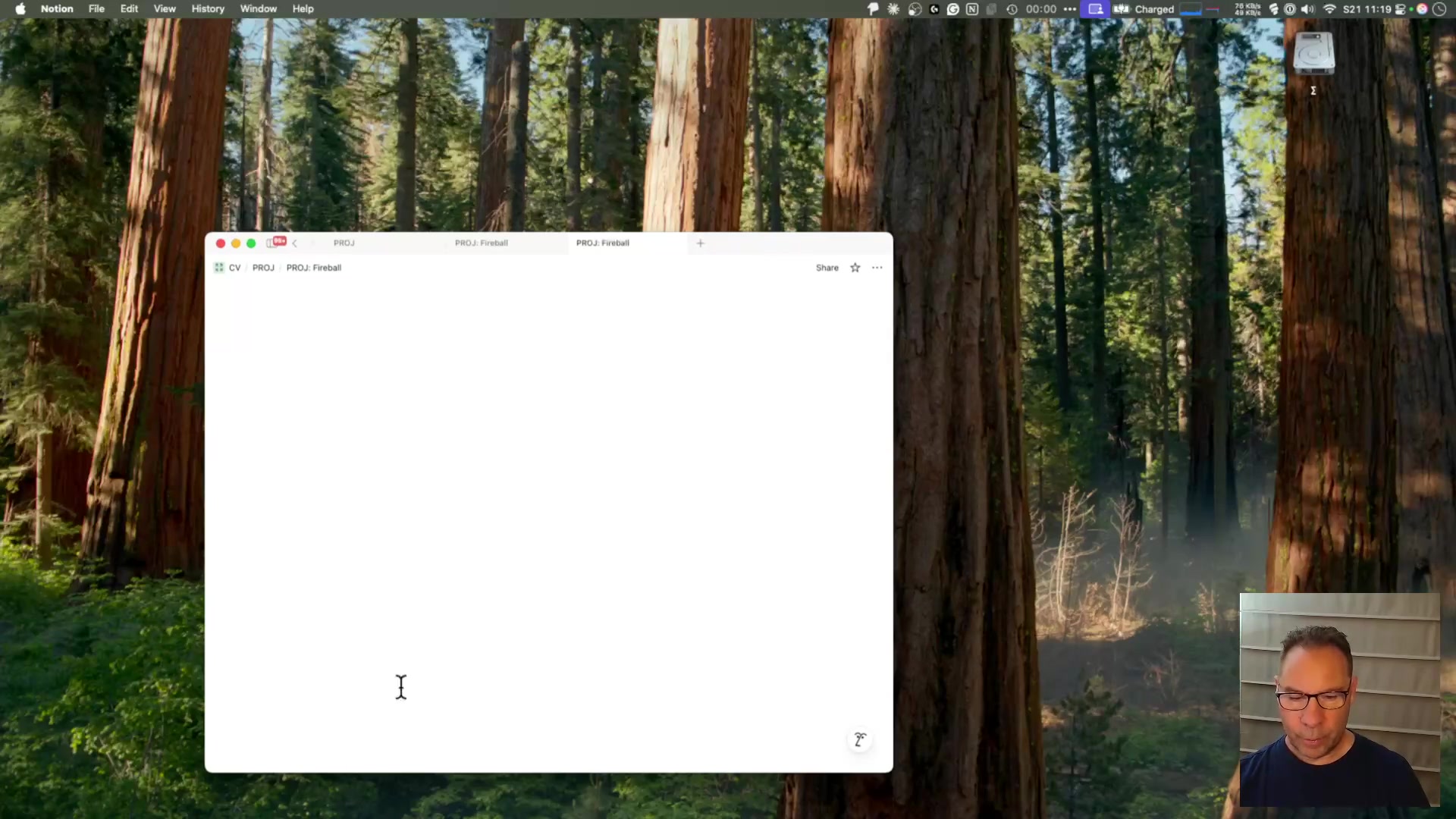
Task: Click the Wi-Fi icon in the menu bar
Action: [1329, 9]
